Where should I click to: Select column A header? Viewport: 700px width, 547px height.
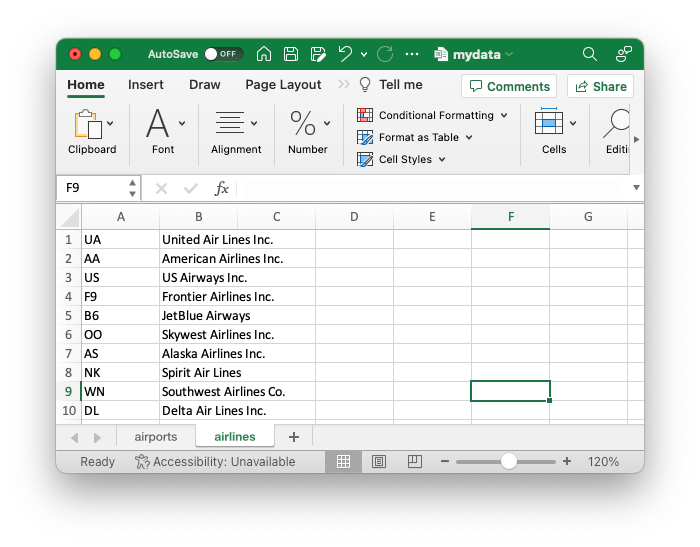point(121,217)
